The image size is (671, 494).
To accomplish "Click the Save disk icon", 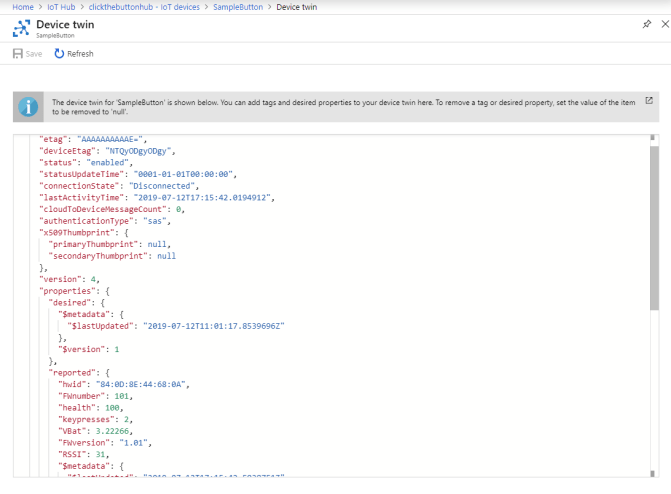I will coord(17,53).
